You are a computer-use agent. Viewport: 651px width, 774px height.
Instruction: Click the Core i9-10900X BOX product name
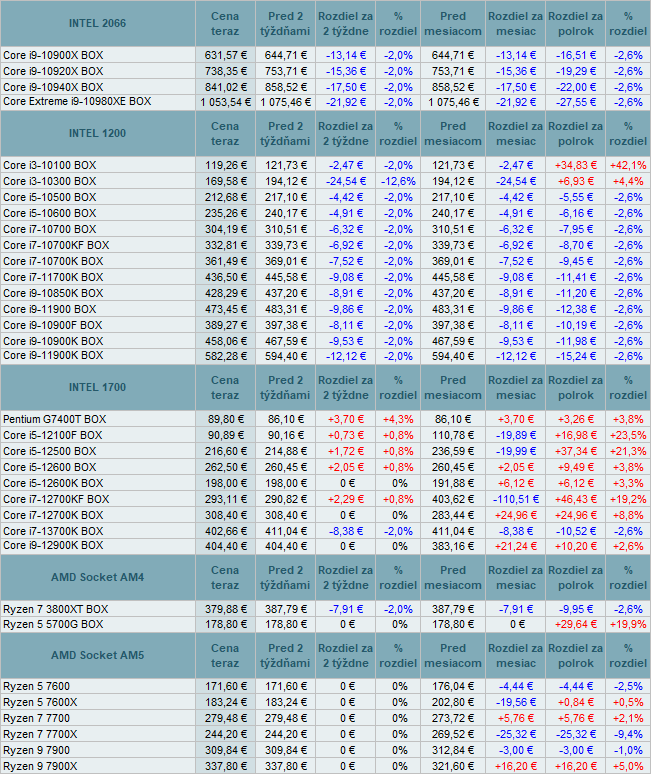[x=53, y=55]
